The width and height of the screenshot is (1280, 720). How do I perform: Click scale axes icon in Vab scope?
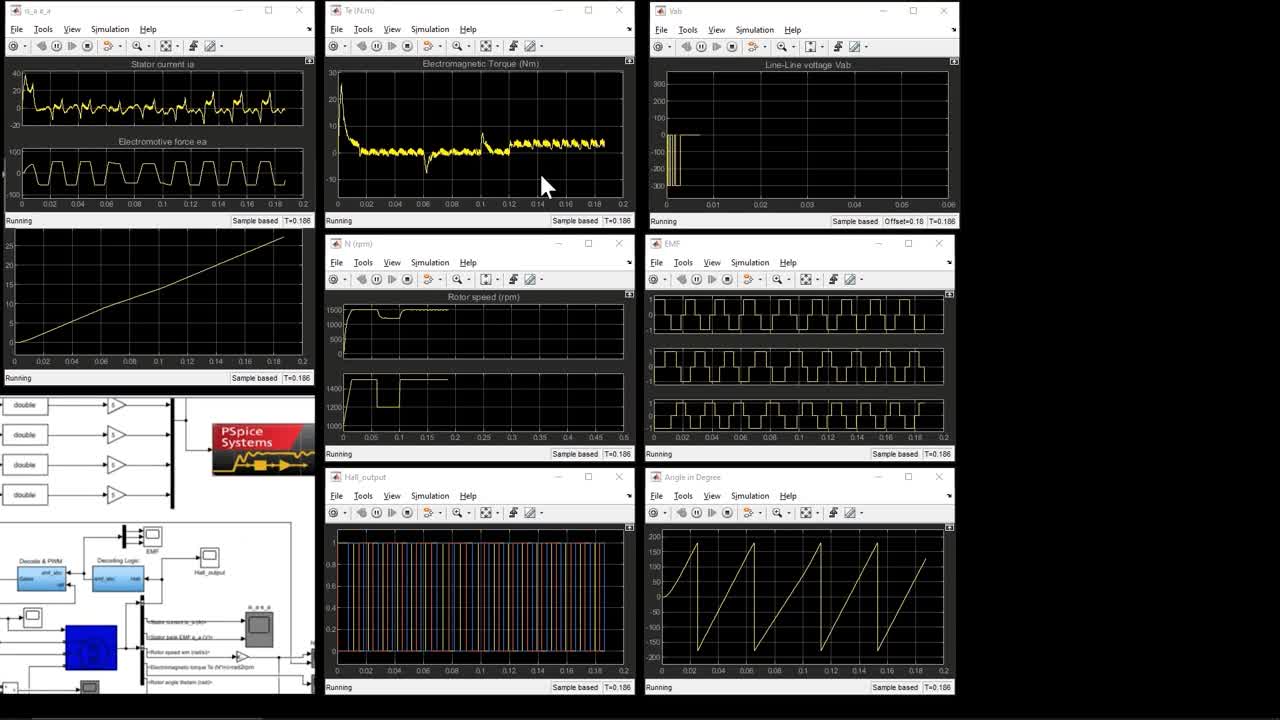coord(810,46)
